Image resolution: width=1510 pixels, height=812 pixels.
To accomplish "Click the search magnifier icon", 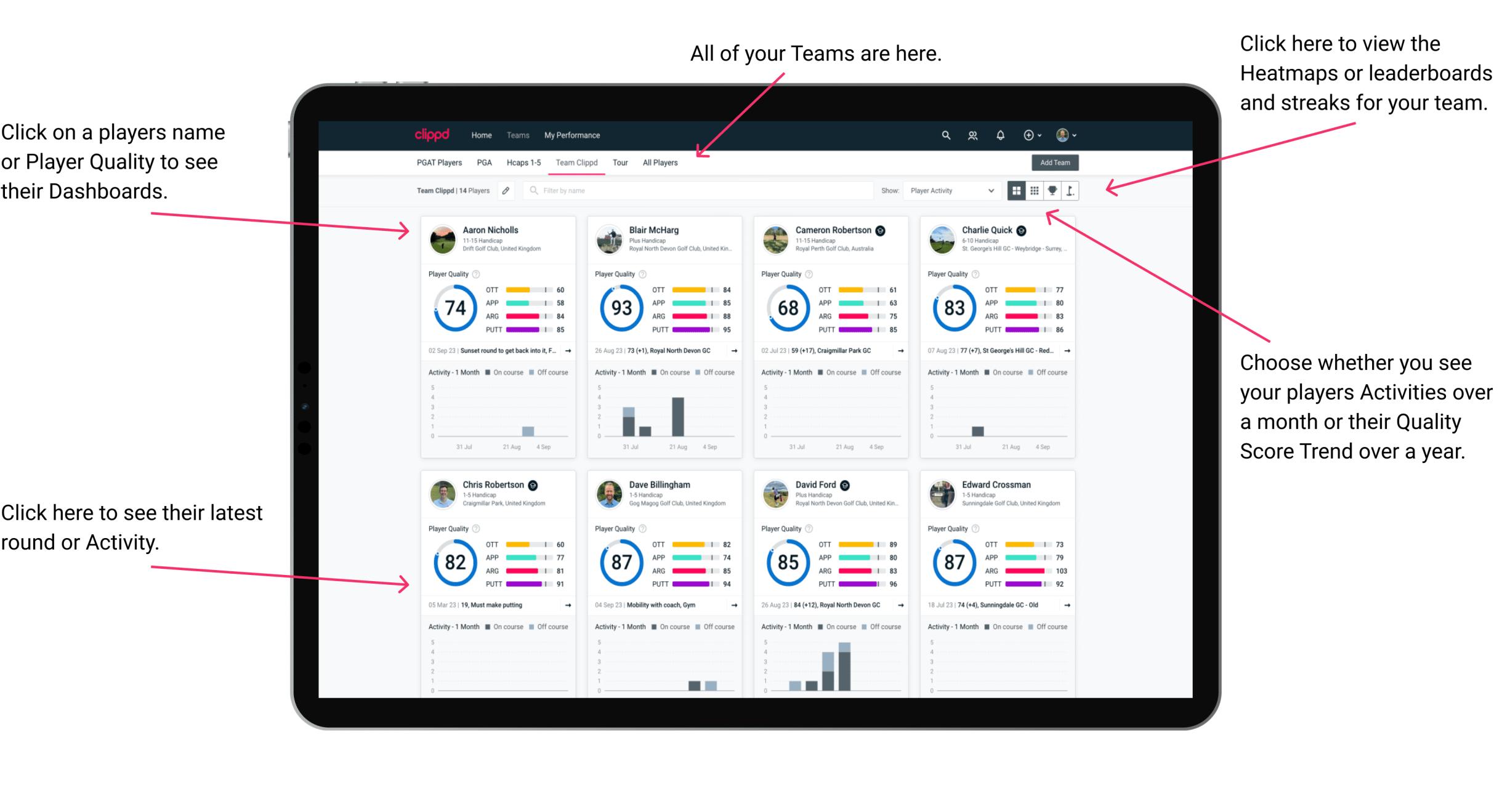I will 945,134.
